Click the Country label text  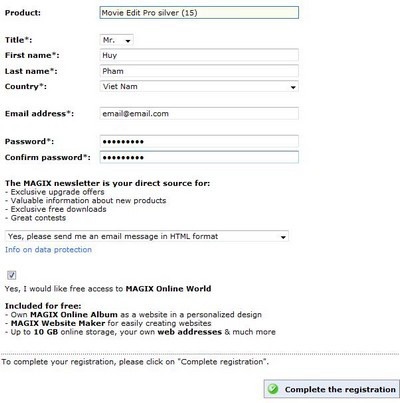point(26,87)
